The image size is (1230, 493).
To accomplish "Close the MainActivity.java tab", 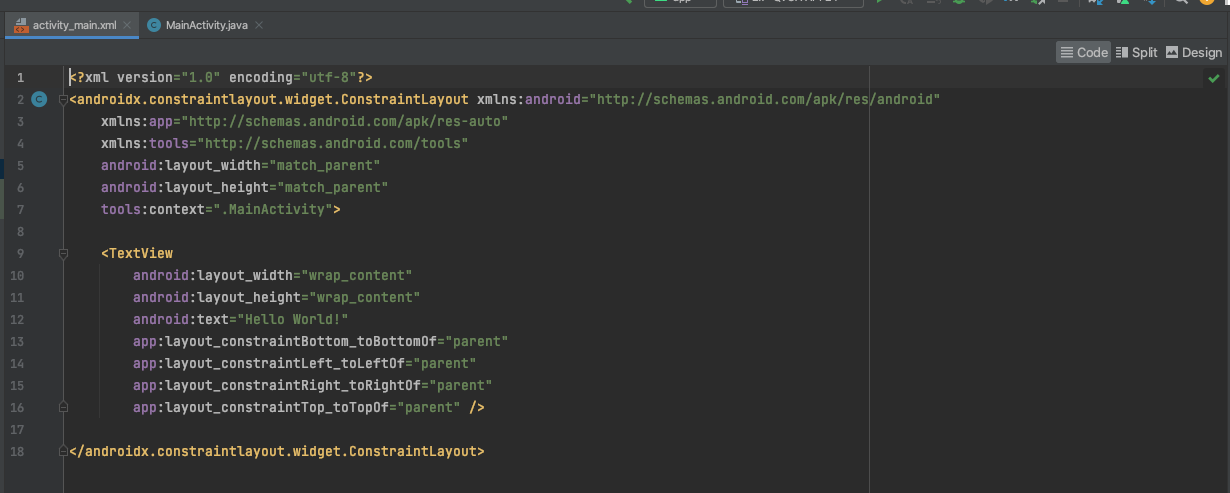I will [259, 25].
